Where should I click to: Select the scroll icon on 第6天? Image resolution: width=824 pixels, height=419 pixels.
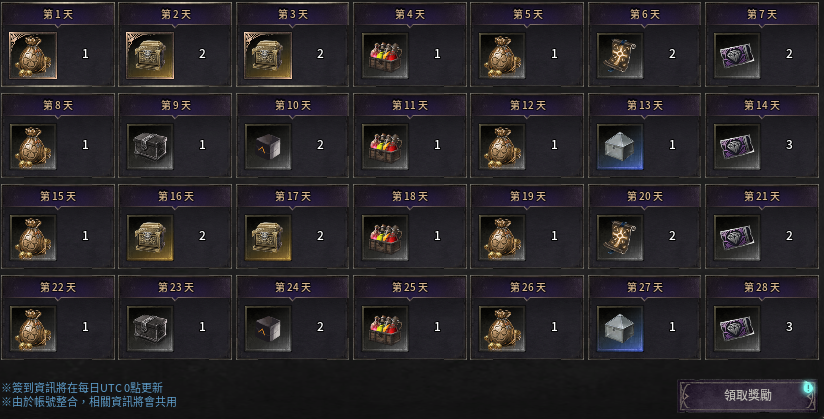click(620, 55)
